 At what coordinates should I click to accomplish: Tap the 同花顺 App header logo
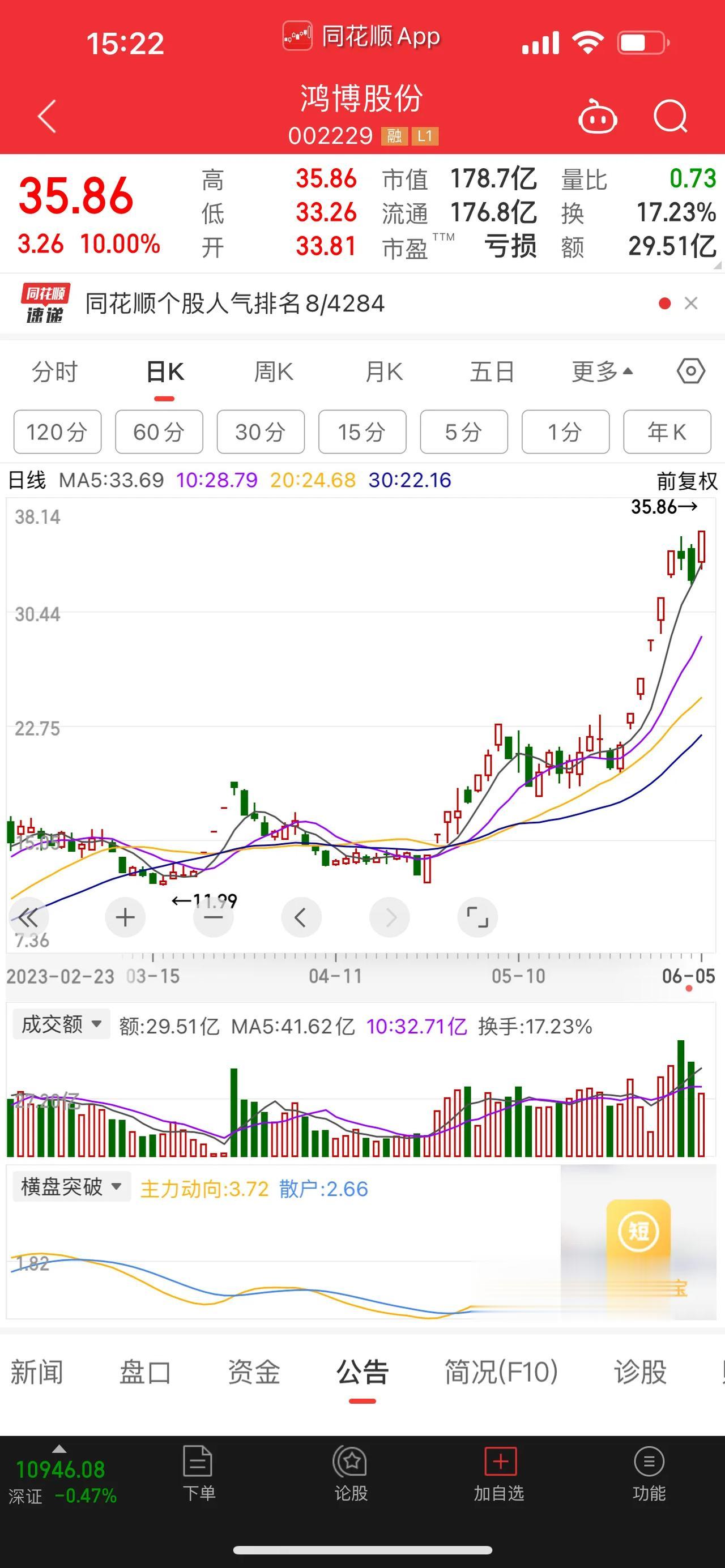pyautogui.click(x=297, y=36)
